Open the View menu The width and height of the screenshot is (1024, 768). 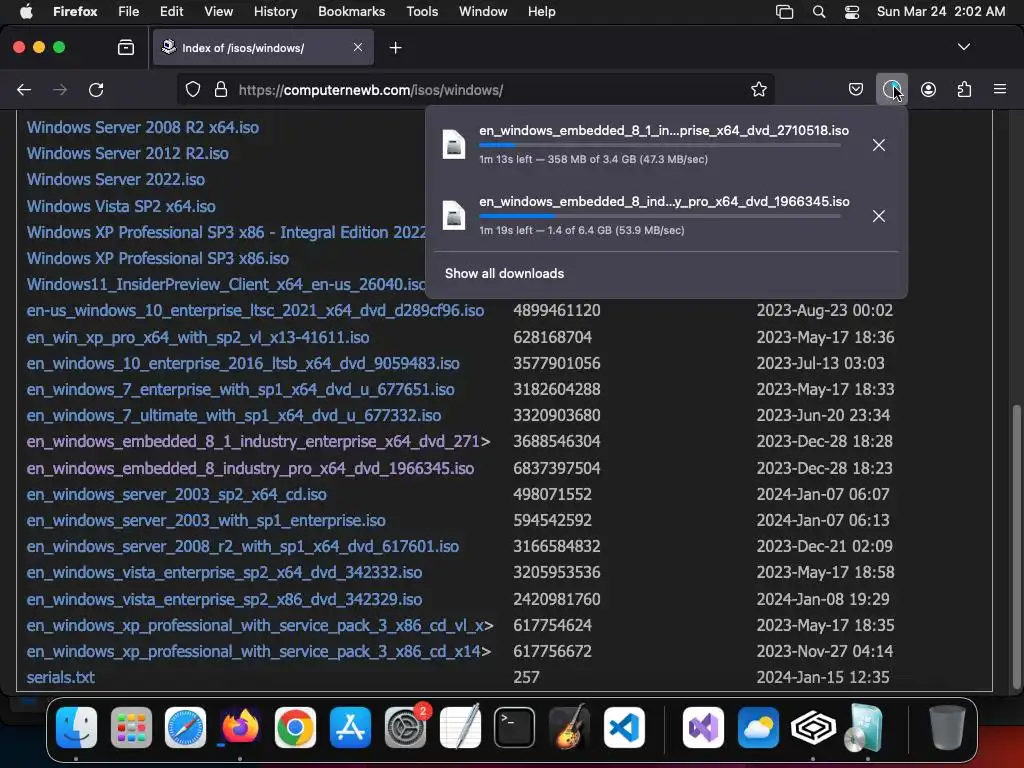point(218,12)
